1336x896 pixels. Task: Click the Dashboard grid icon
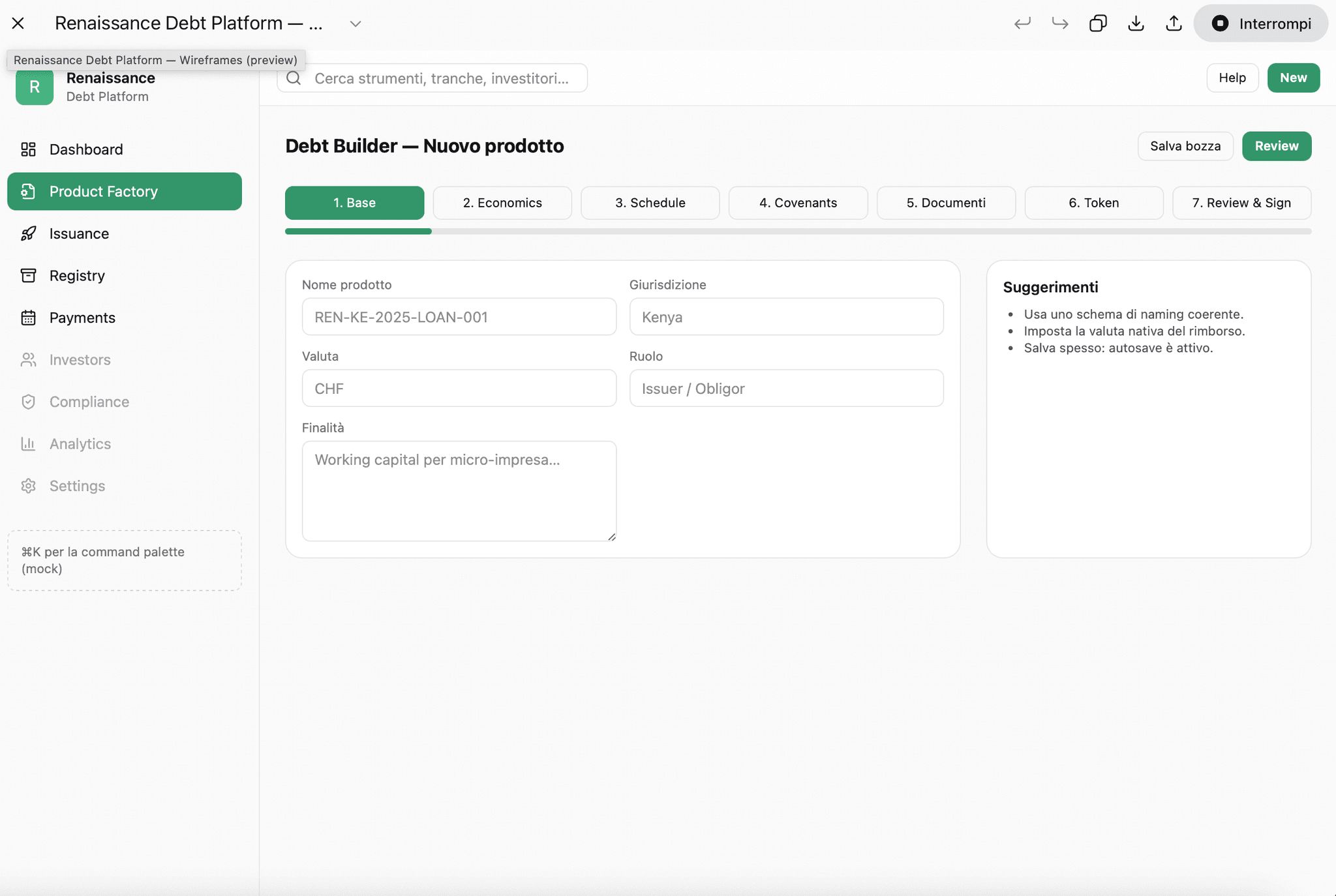28,149
